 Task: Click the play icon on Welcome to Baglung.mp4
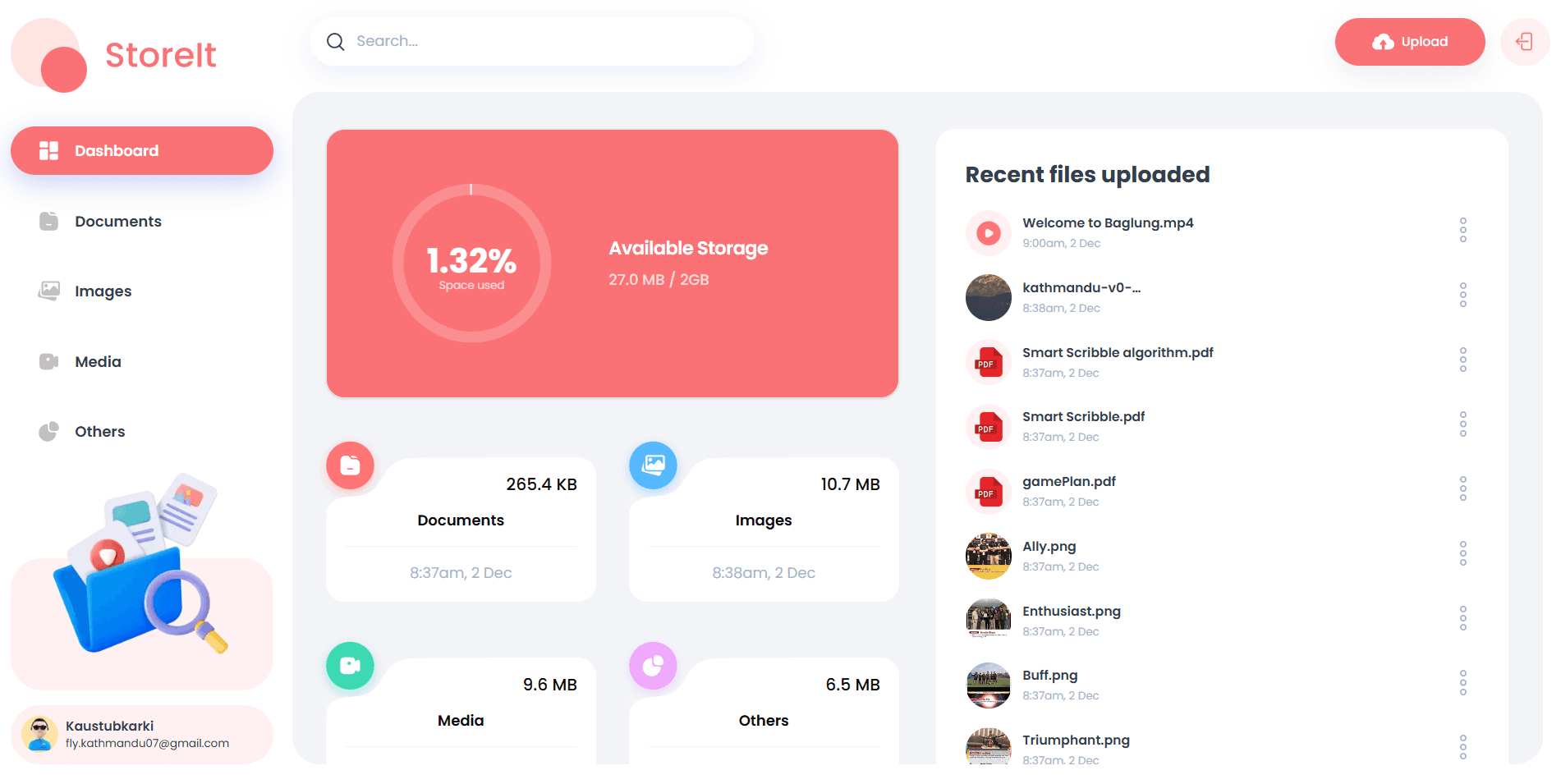click(988, 232)
